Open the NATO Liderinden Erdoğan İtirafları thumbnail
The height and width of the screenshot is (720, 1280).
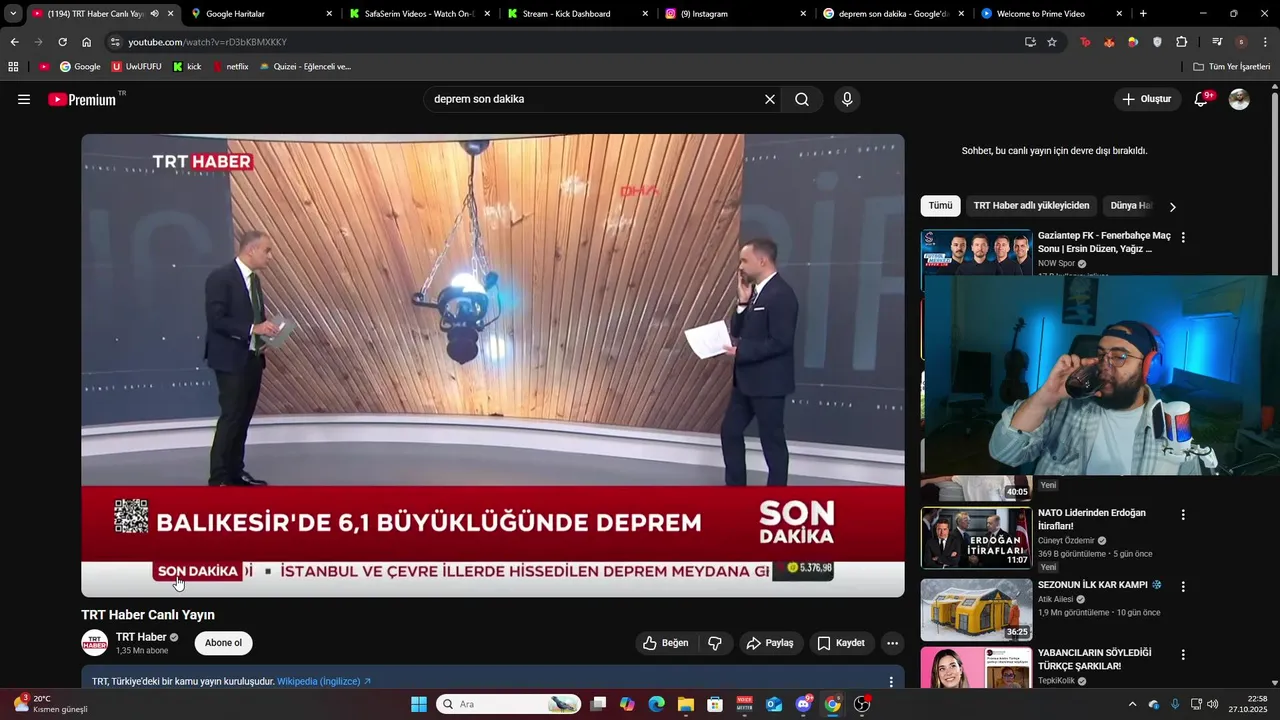click(x=976, y=538)
